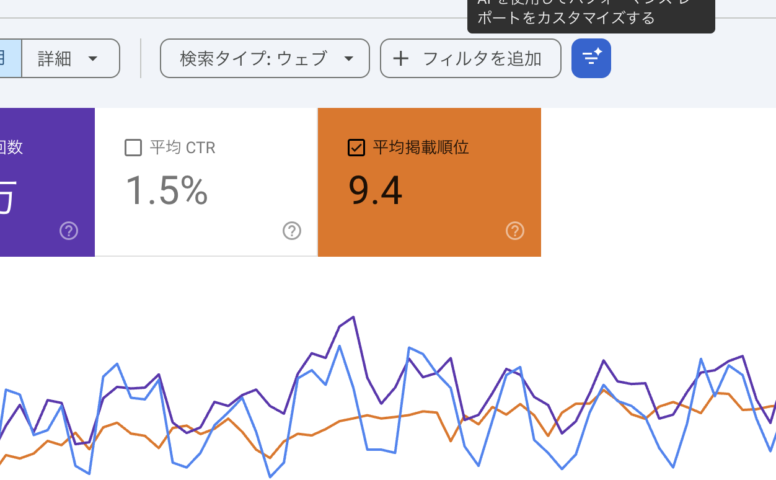Open the 検索タイプ dropdown arrow
The width and height of the screenshot is (776, 480).
[349, 58]
